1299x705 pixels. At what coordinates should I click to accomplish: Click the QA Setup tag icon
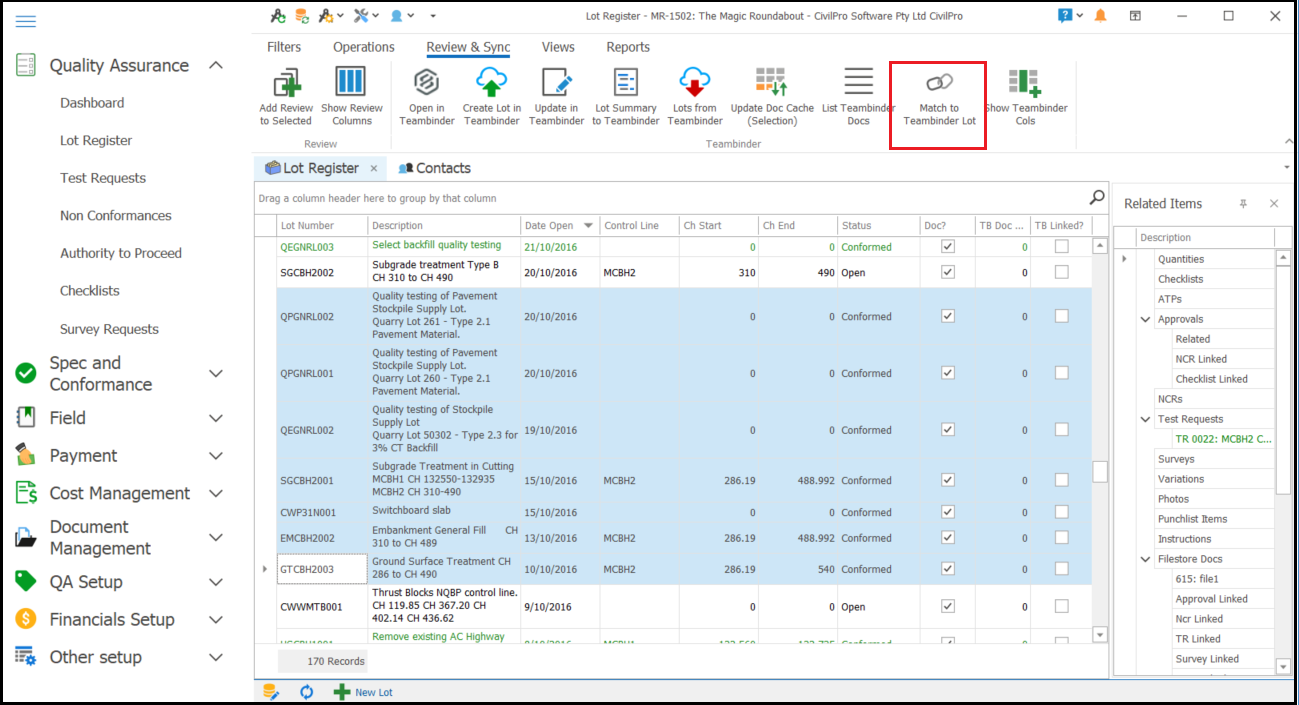tap(26, 581)
